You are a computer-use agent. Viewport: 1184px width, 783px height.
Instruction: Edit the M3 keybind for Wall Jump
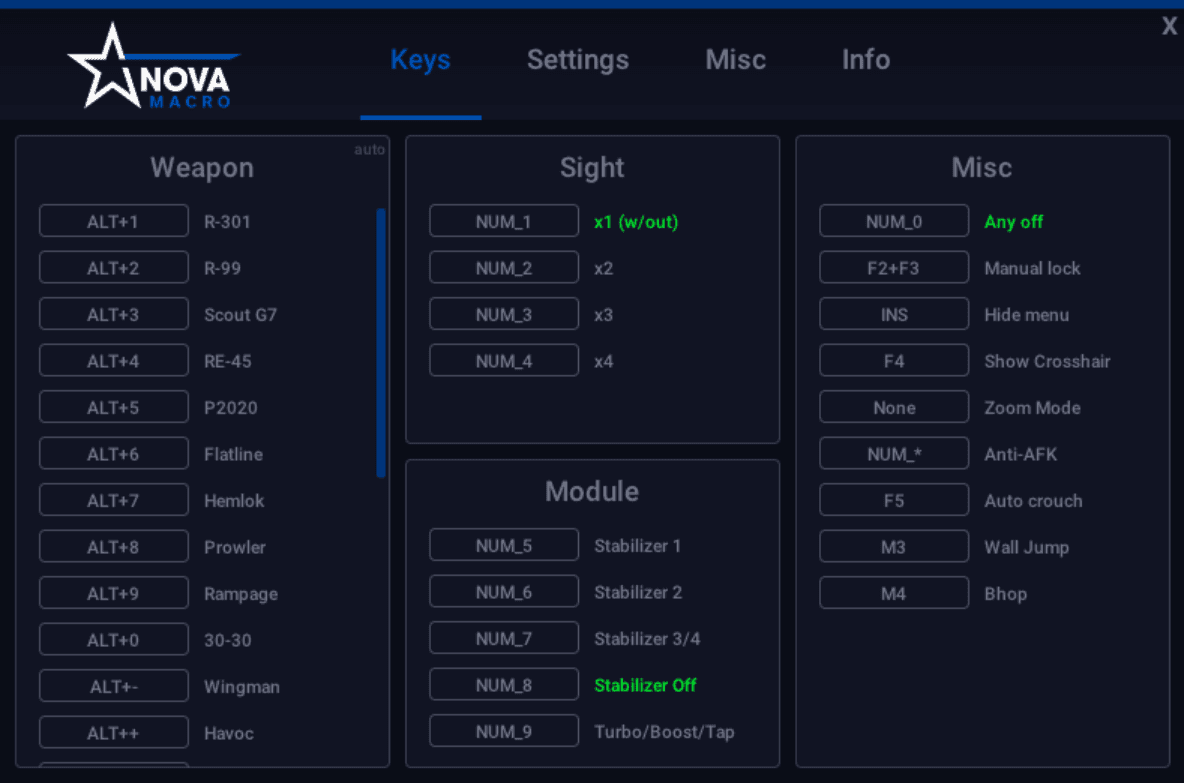[x=894, y=547]
